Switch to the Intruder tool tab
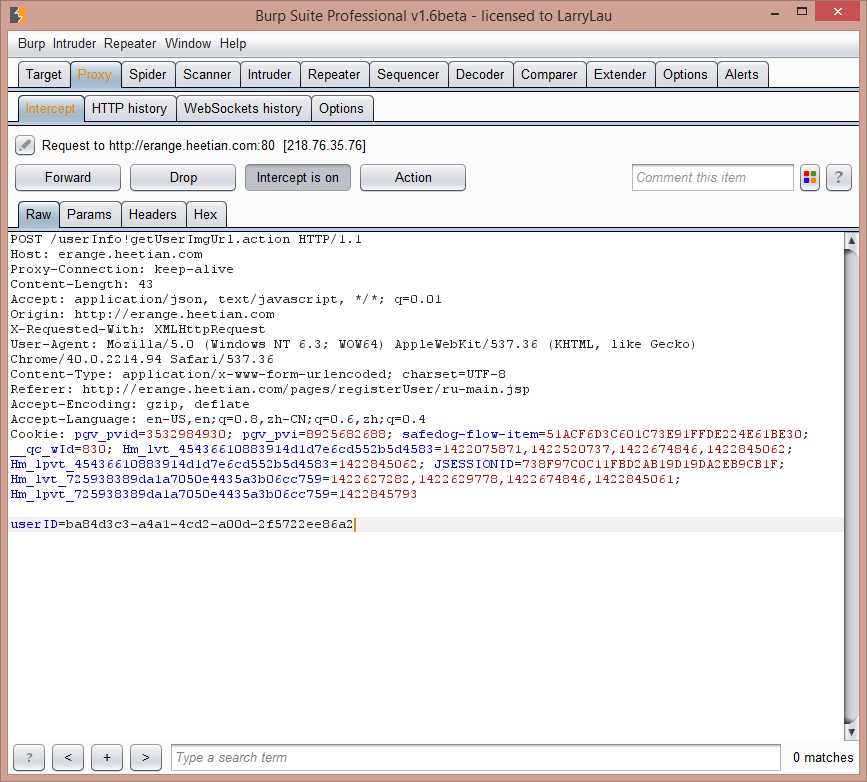 [x=269, y=75]
